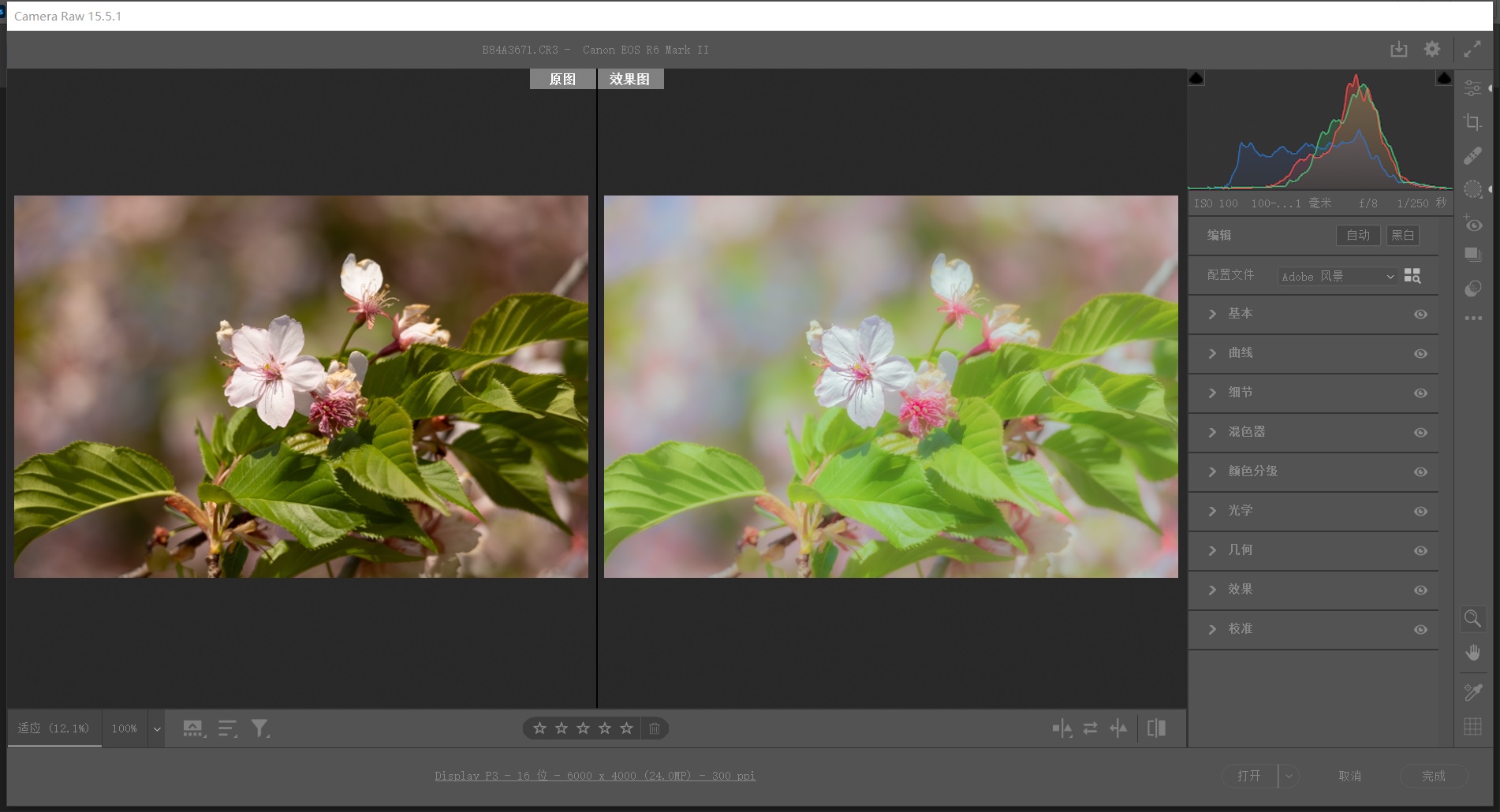The image size is (1500, 812).
Task: Toggle visibility eye for 曲线 panel
Action: pos(1420,354)
